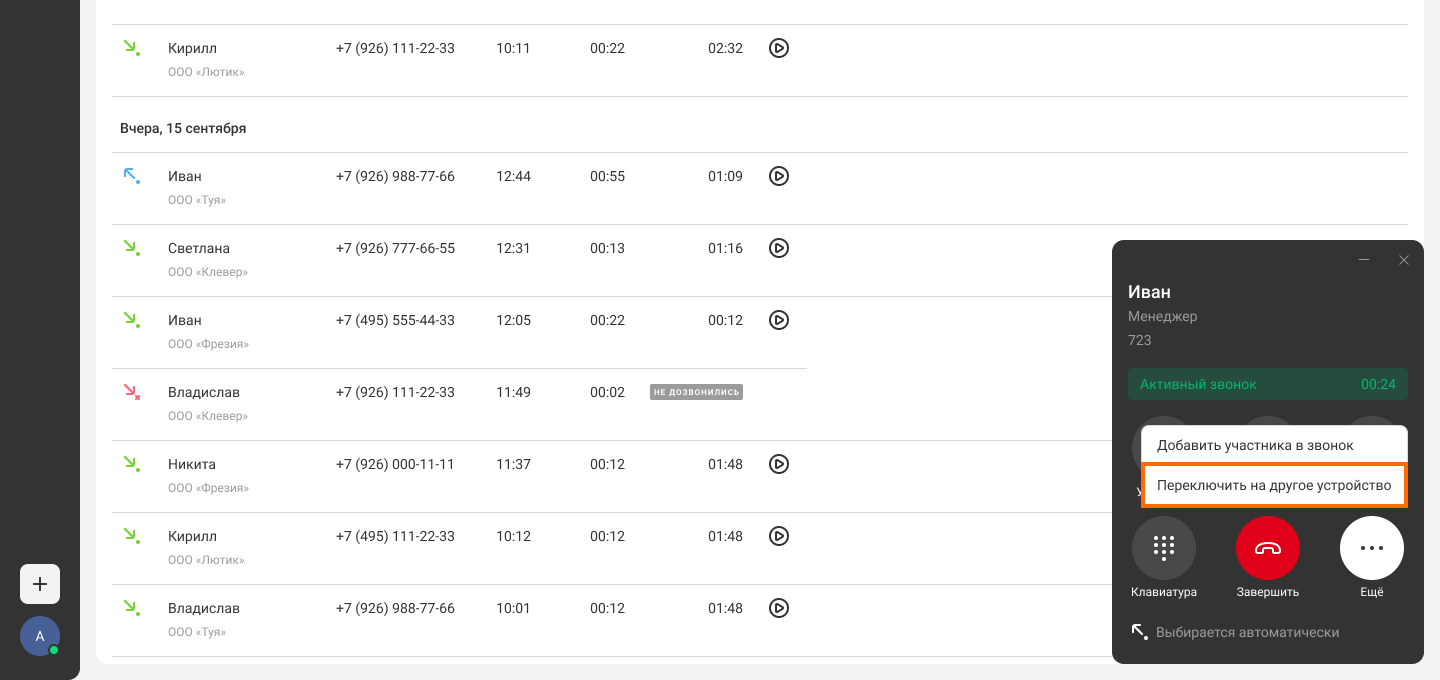This screenshot has height=680, width=1440.
Task: Open the call keypad
Action: (x=1164, y=548)
